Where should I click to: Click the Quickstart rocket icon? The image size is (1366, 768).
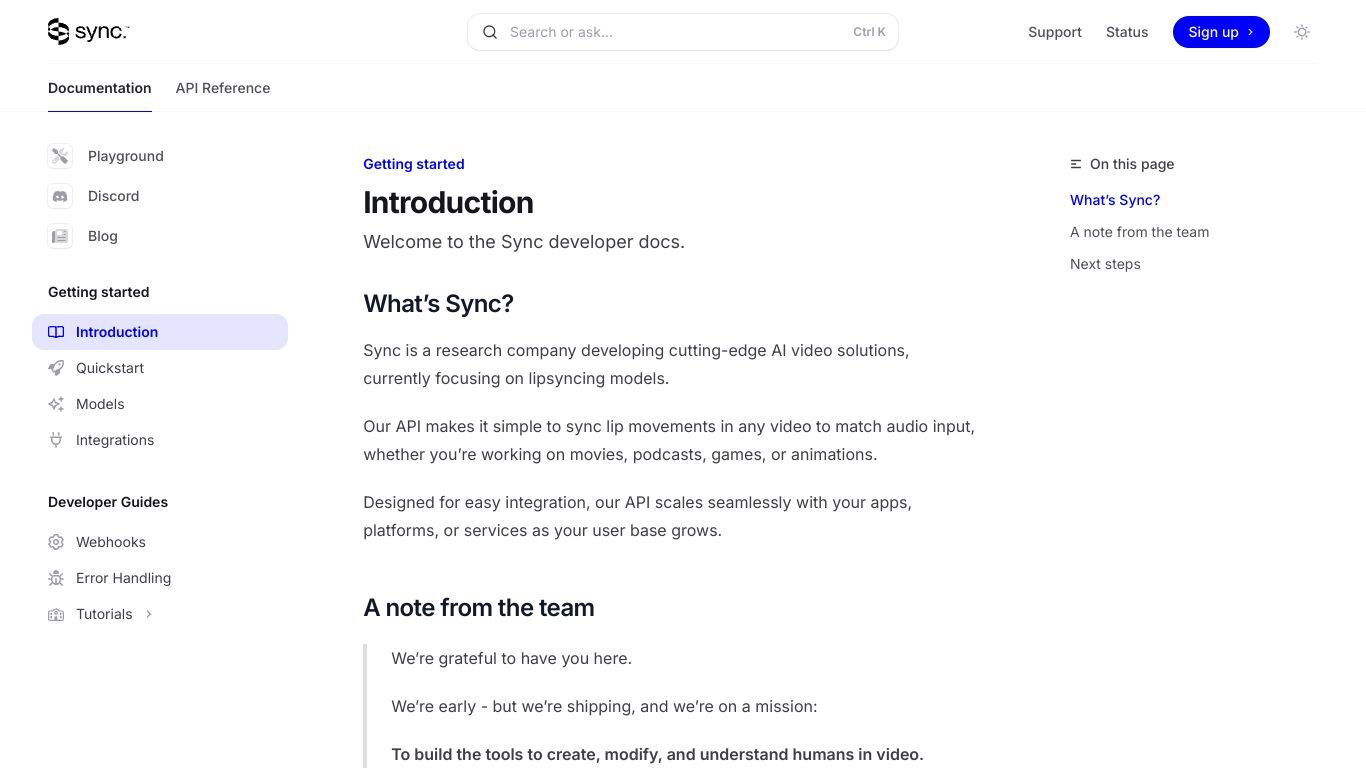pyautogui.click(x=56, y=368)
